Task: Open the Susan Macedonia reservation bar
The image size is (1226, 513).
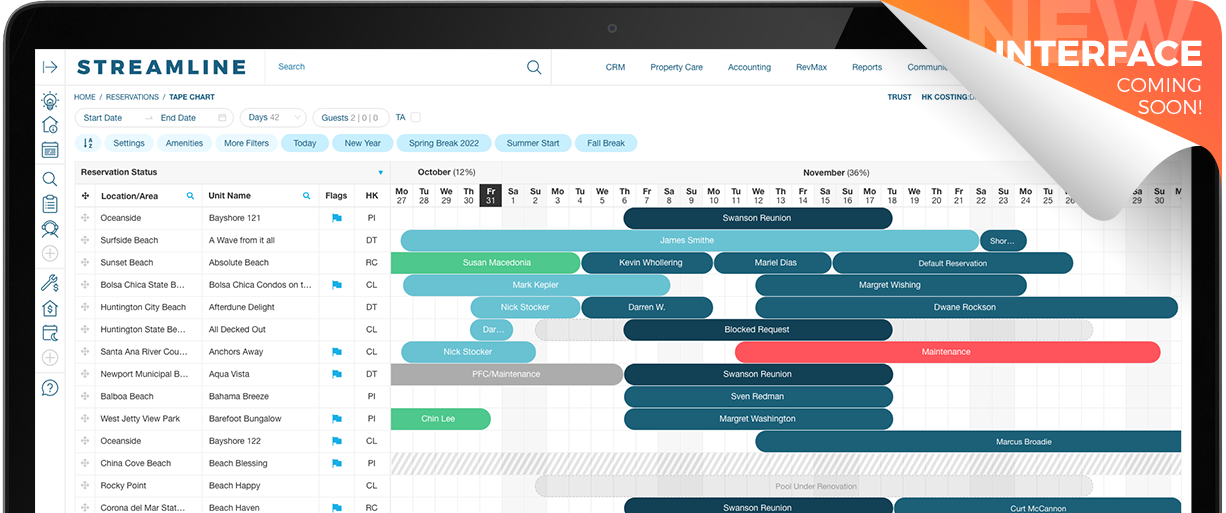Action: click(x=485, y=263)
